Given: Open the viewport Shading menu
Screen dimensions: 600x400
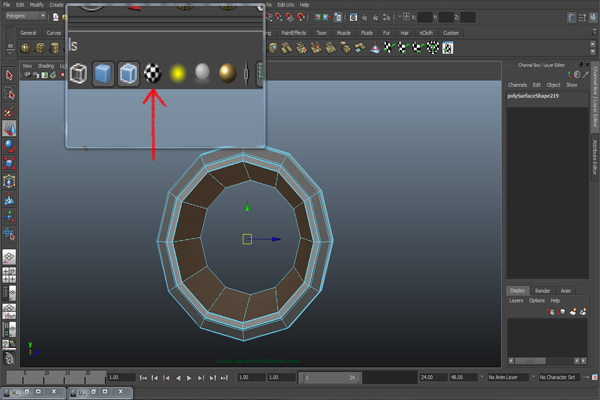Looking at the screenshot, I should (46, 66).
